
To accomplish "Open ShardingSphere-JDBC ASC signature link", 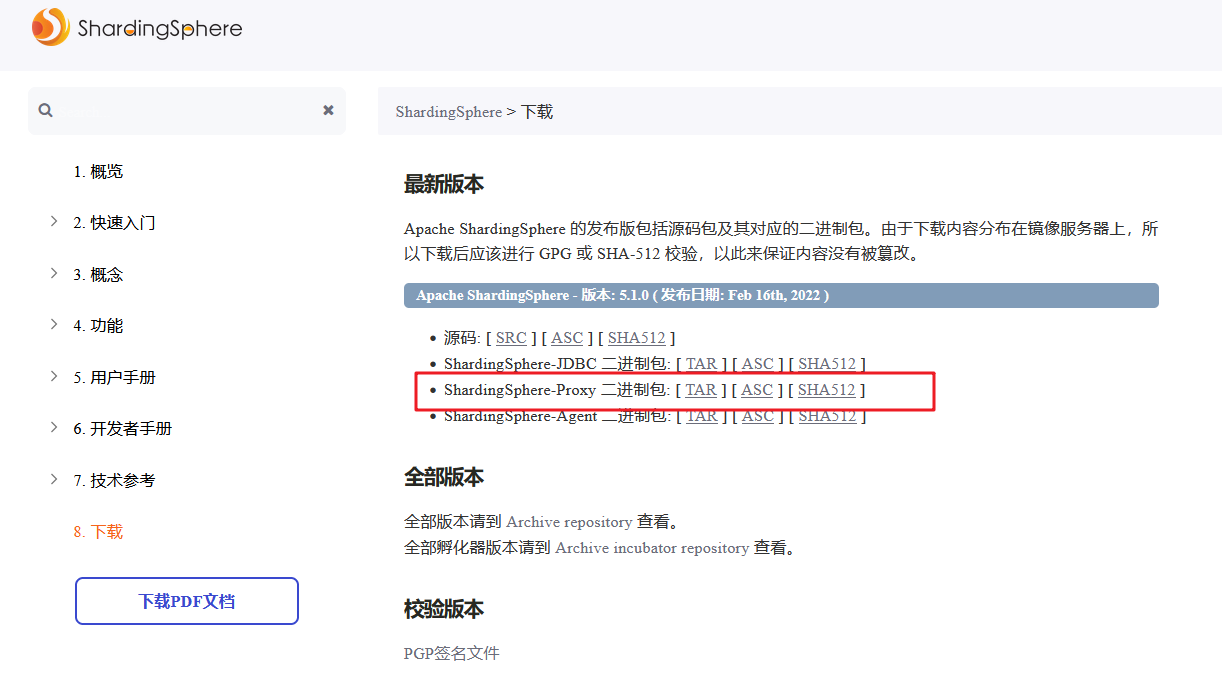I will [757, 364].
